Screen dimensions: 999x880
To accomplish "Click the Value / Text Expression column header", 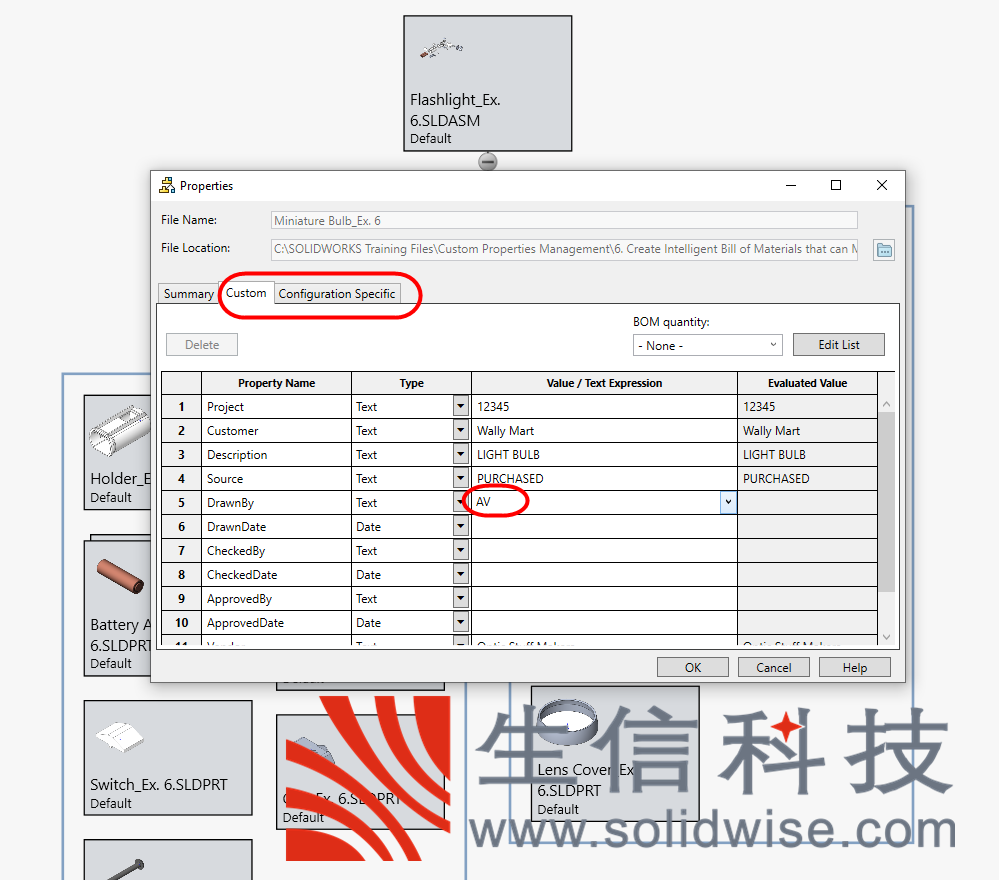I will [604, 383].
